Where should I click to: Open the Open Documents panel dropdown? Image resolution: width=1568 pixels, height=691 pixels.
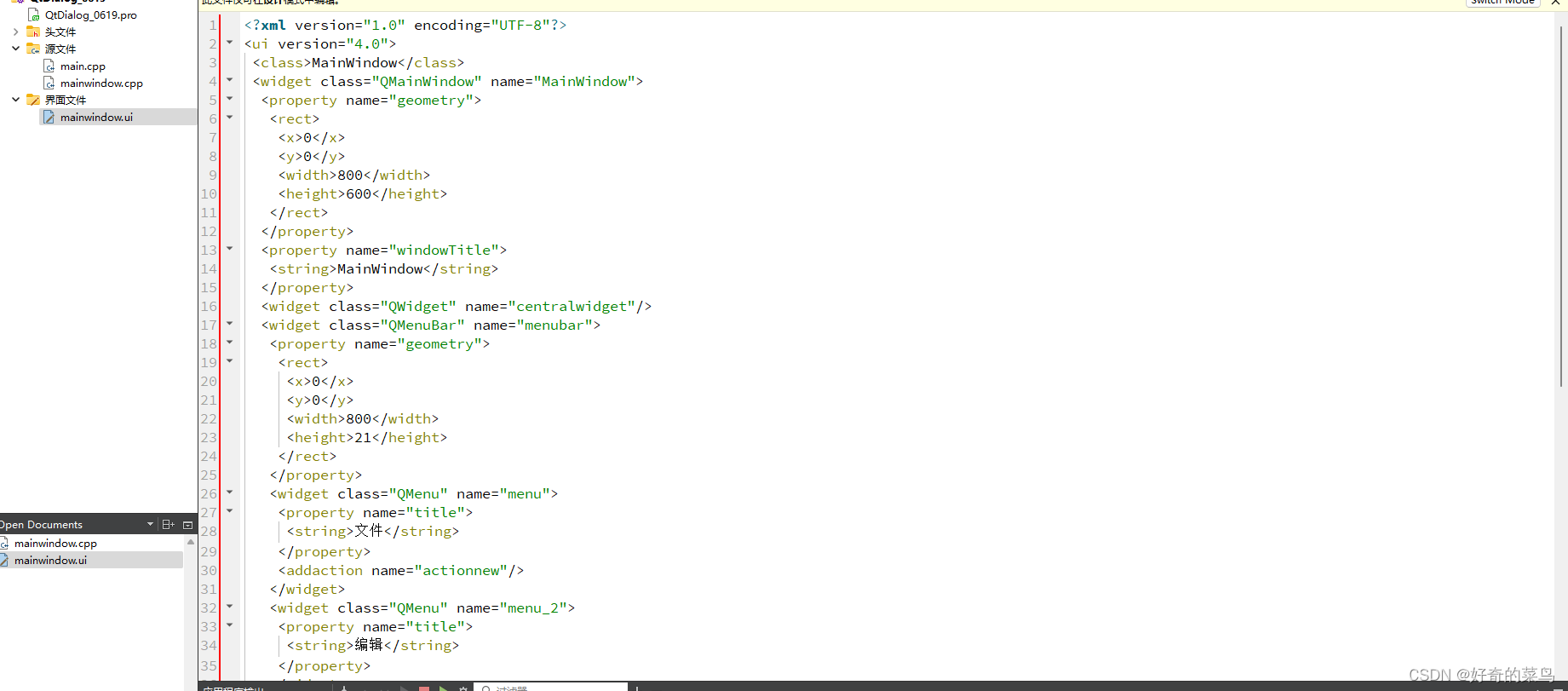tap(151, 524)
